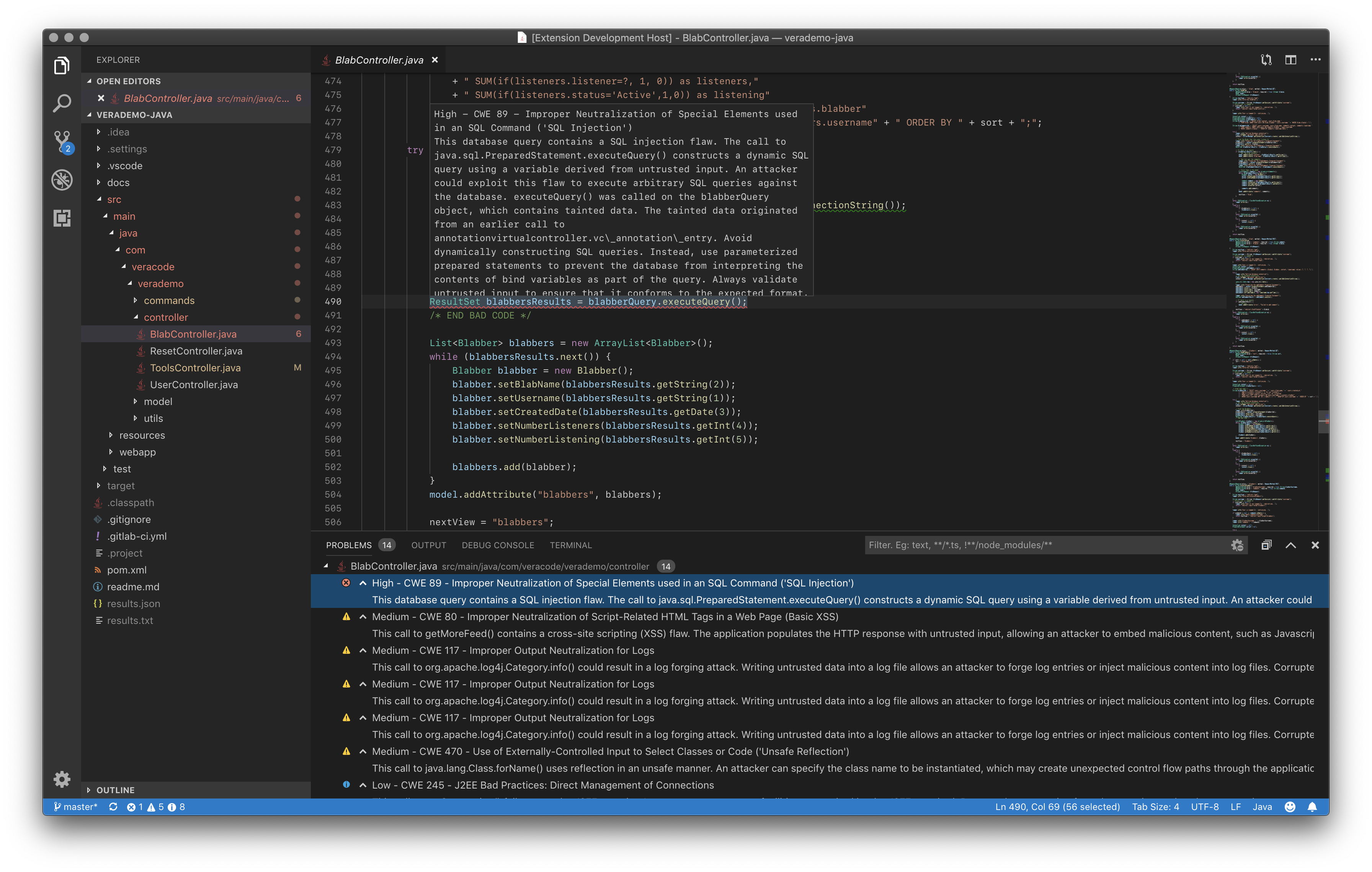This screenshot has height=872, width=1372.
Task: Click the master* branch in status bar
Action: point(76,807)
